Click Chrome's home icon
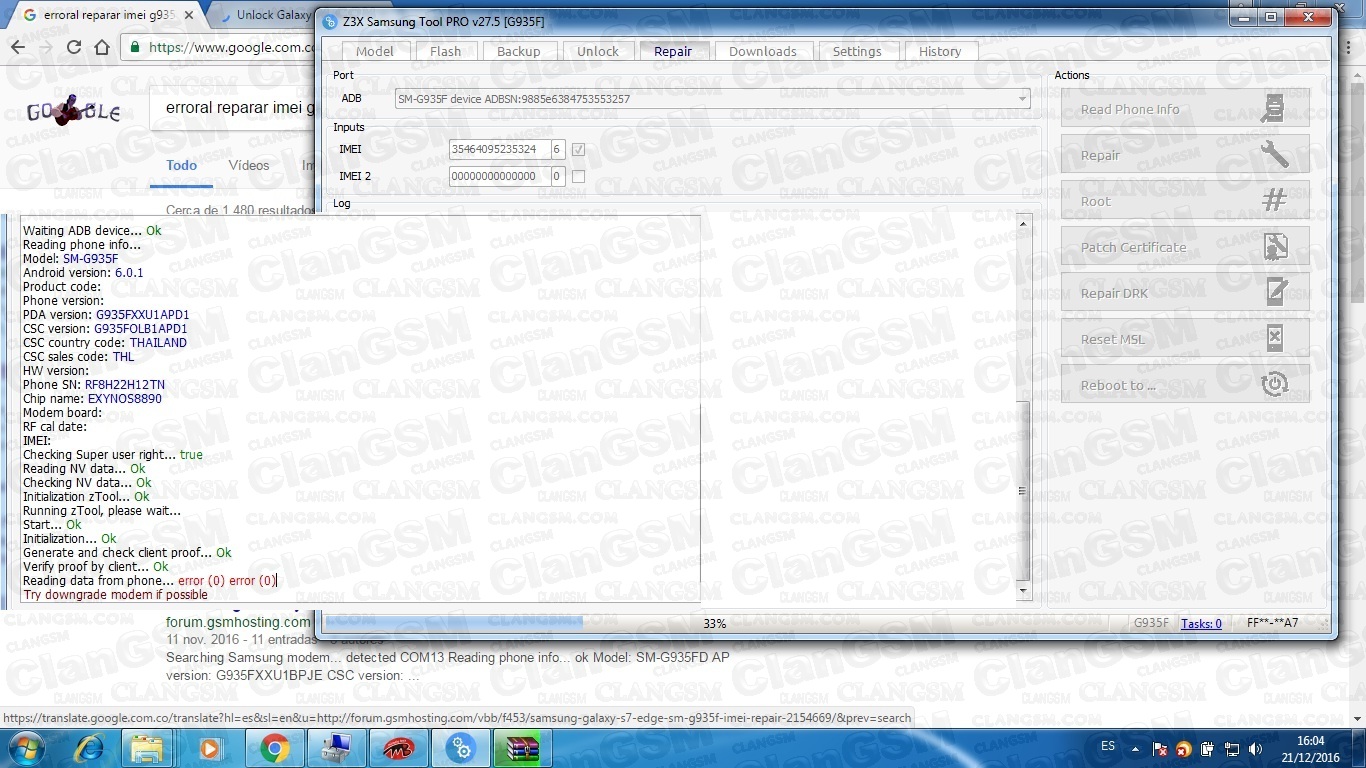Screen dimensions: 1366x768 click(x=101, y=47)
